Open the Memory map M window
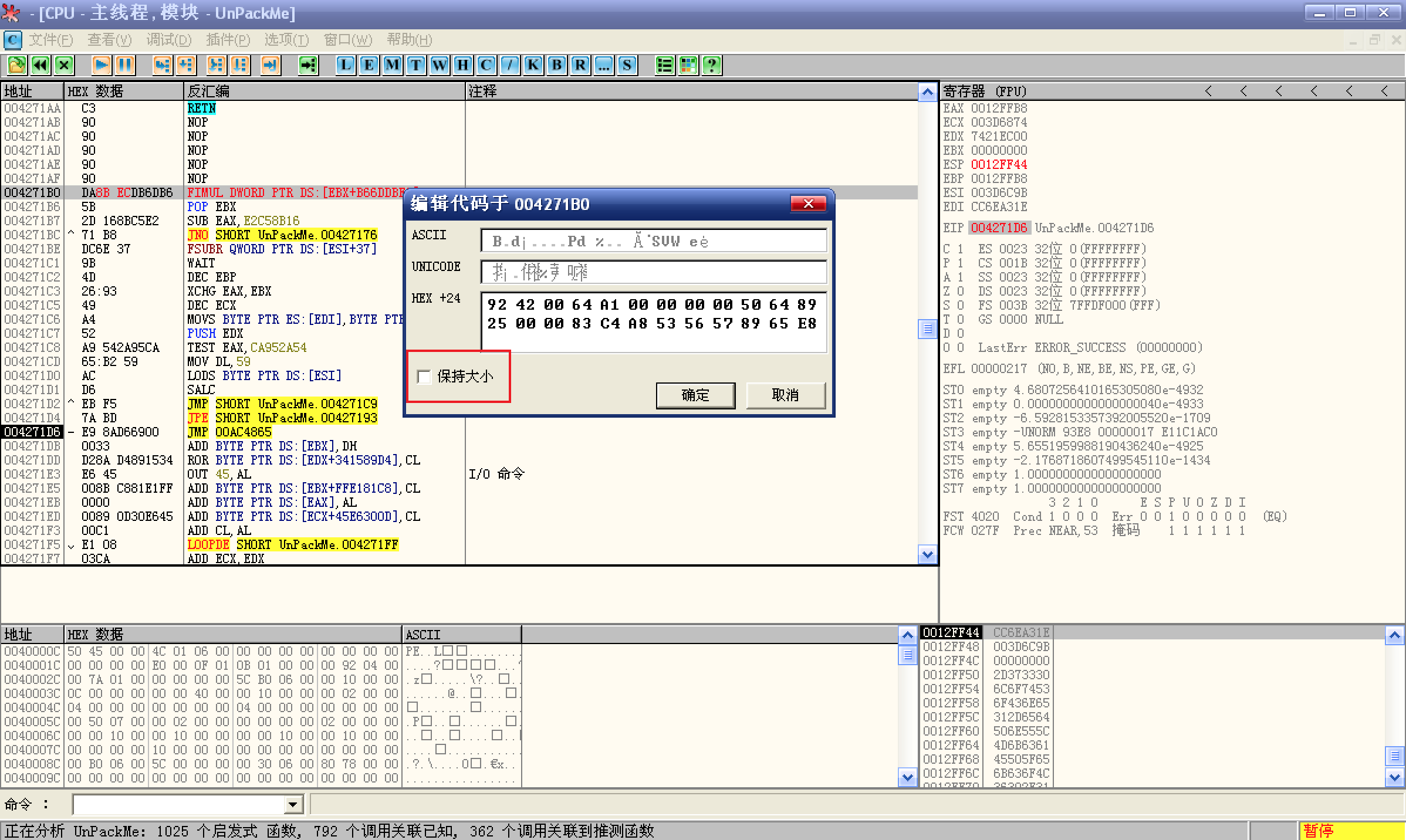The image size is (1406, 840). tap(392, 65)
